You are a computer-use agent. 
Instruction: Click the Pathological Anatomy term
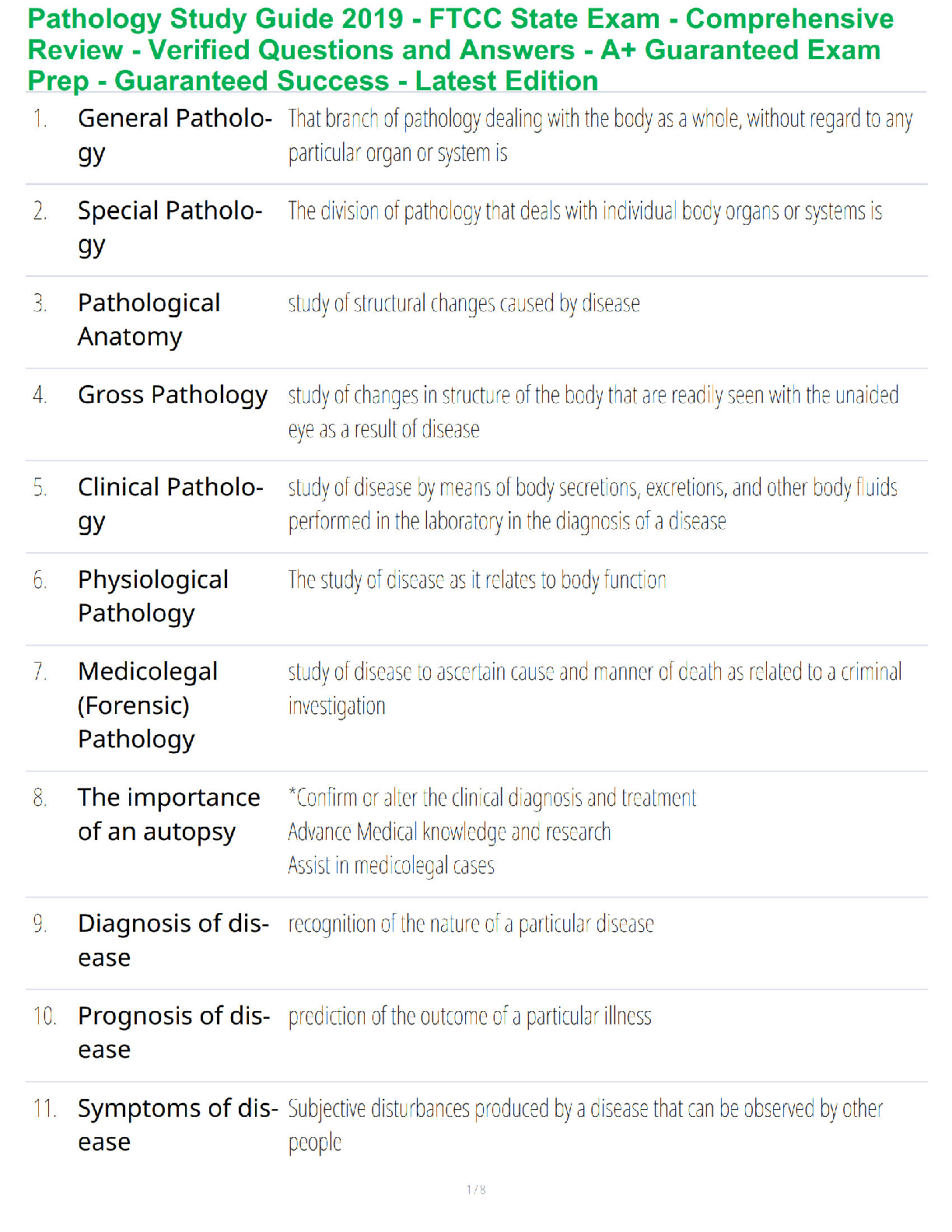coord(149,320)
